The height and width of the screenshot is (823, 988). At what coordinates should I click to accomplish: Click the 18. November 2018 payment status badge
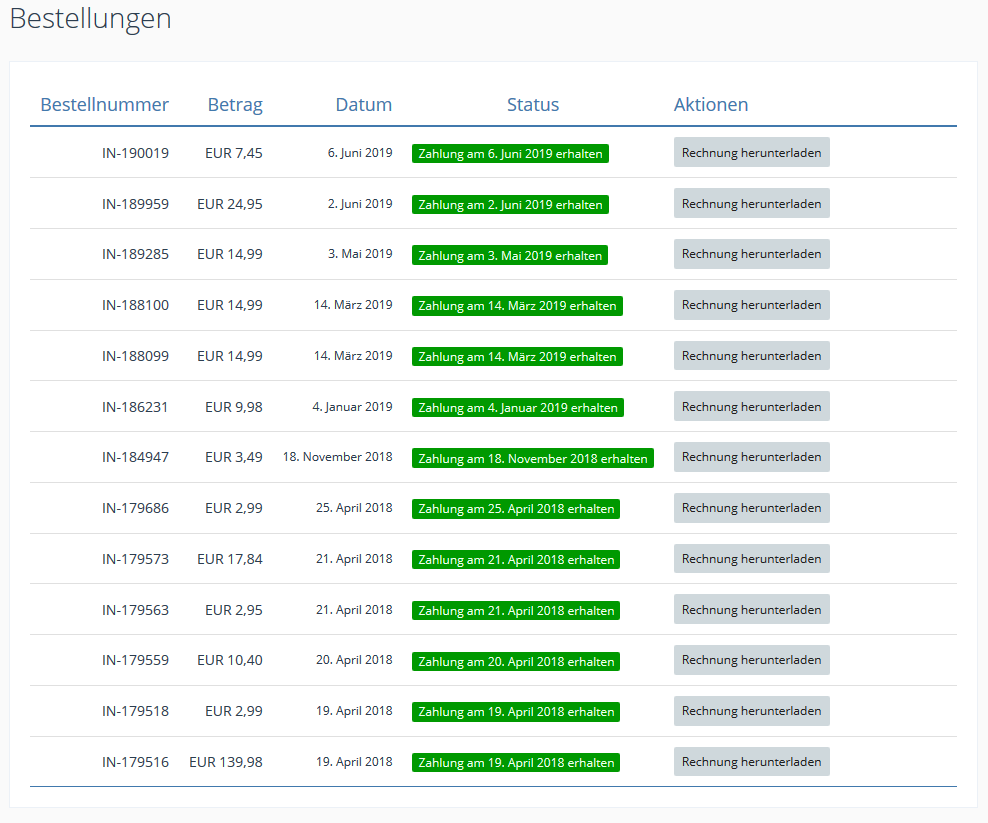click(x=532, y=459)
